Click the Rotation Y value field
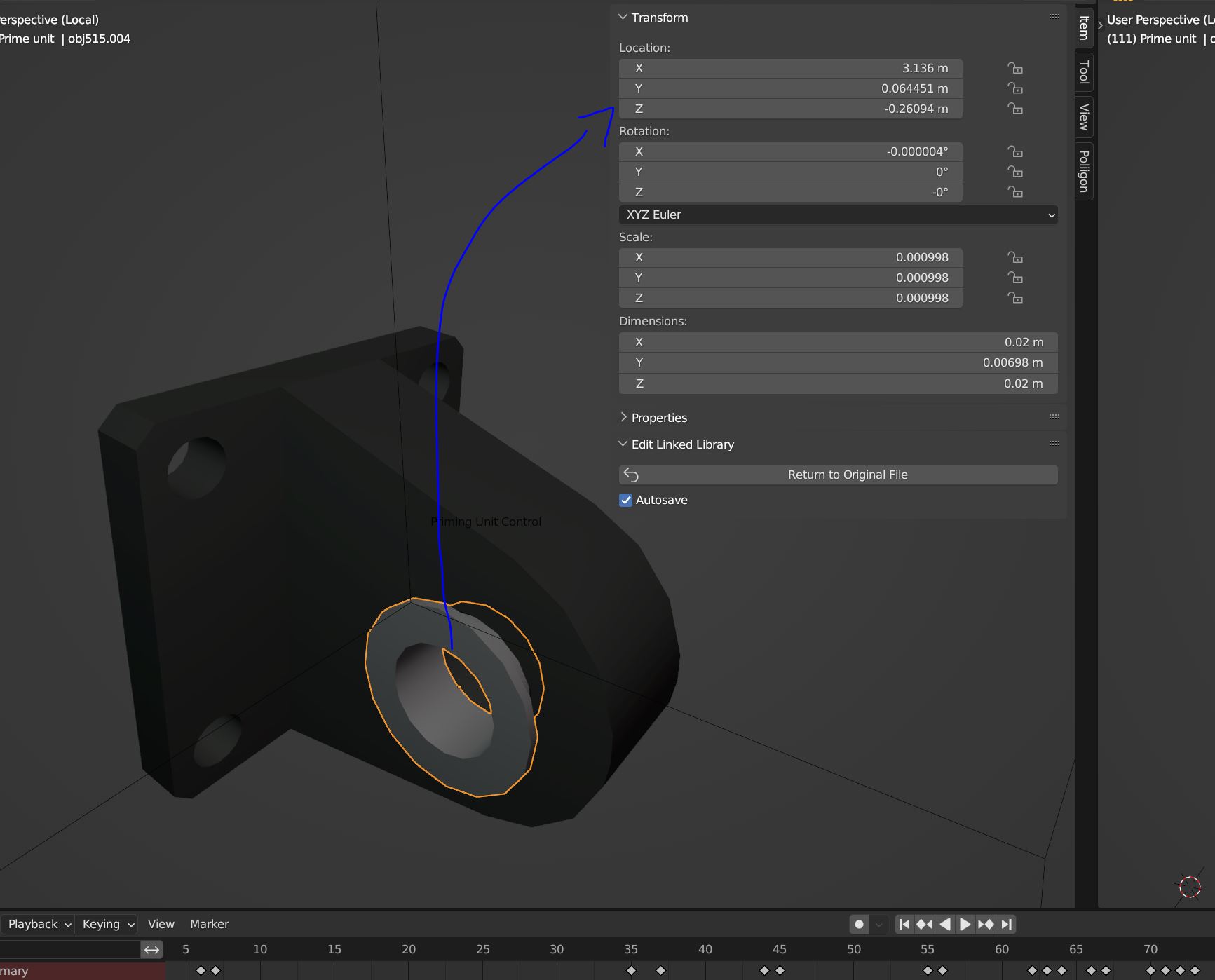The image size is (1215, 980). coord(790,172)
